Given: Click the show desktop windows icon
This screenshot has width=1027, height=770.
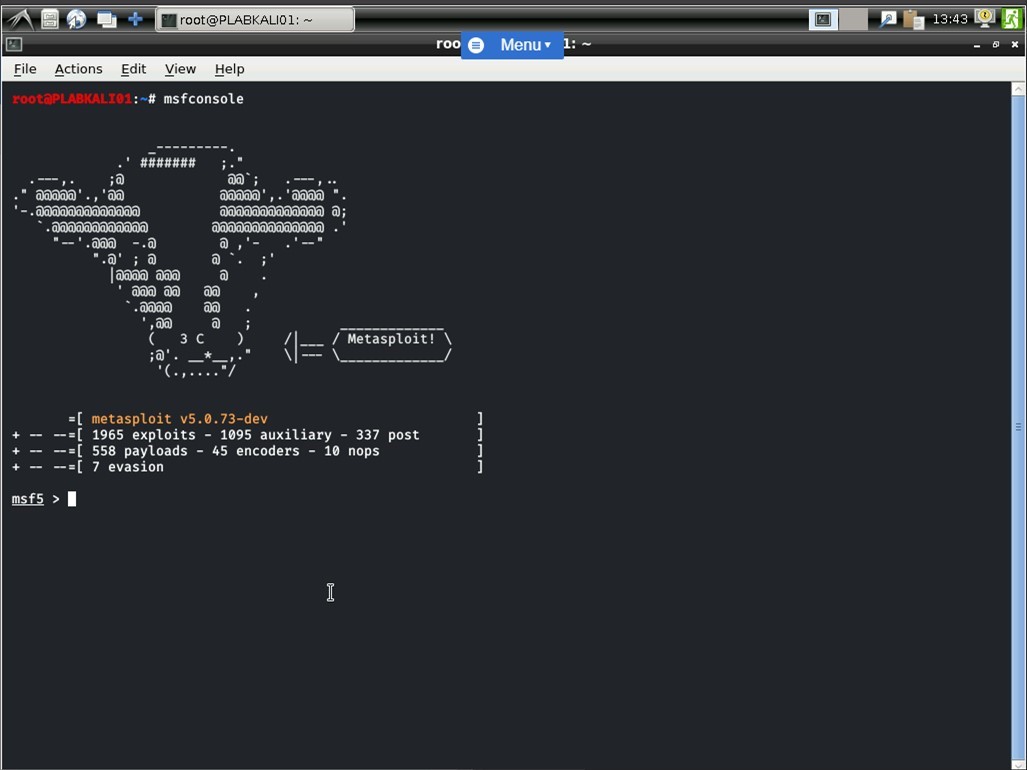Looking at the screenshot, I should click(x=106, y=19).
